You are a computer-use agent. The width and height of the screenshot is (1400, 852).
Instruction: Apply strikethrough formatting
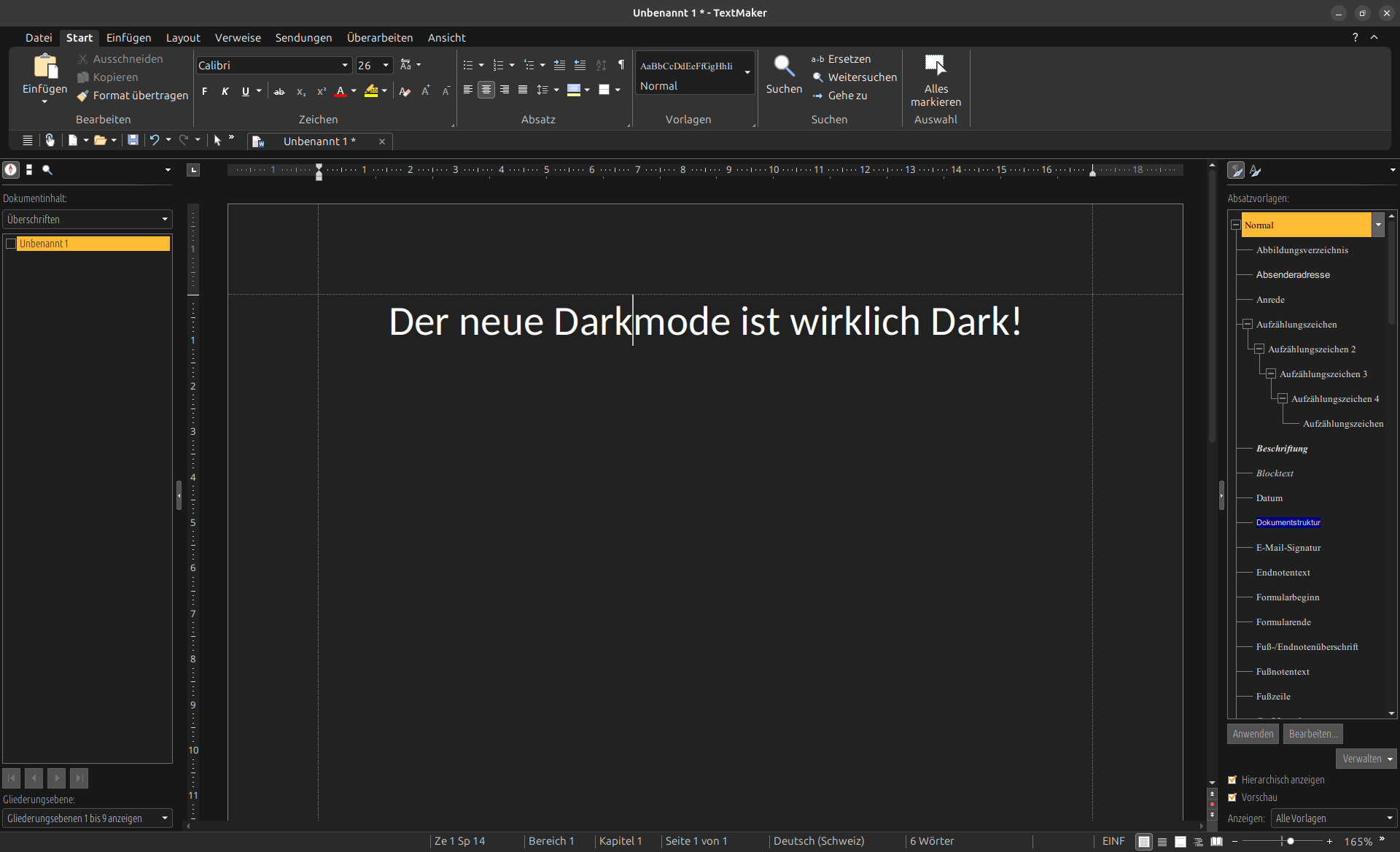pyautogui.click(x=279, y=91)
